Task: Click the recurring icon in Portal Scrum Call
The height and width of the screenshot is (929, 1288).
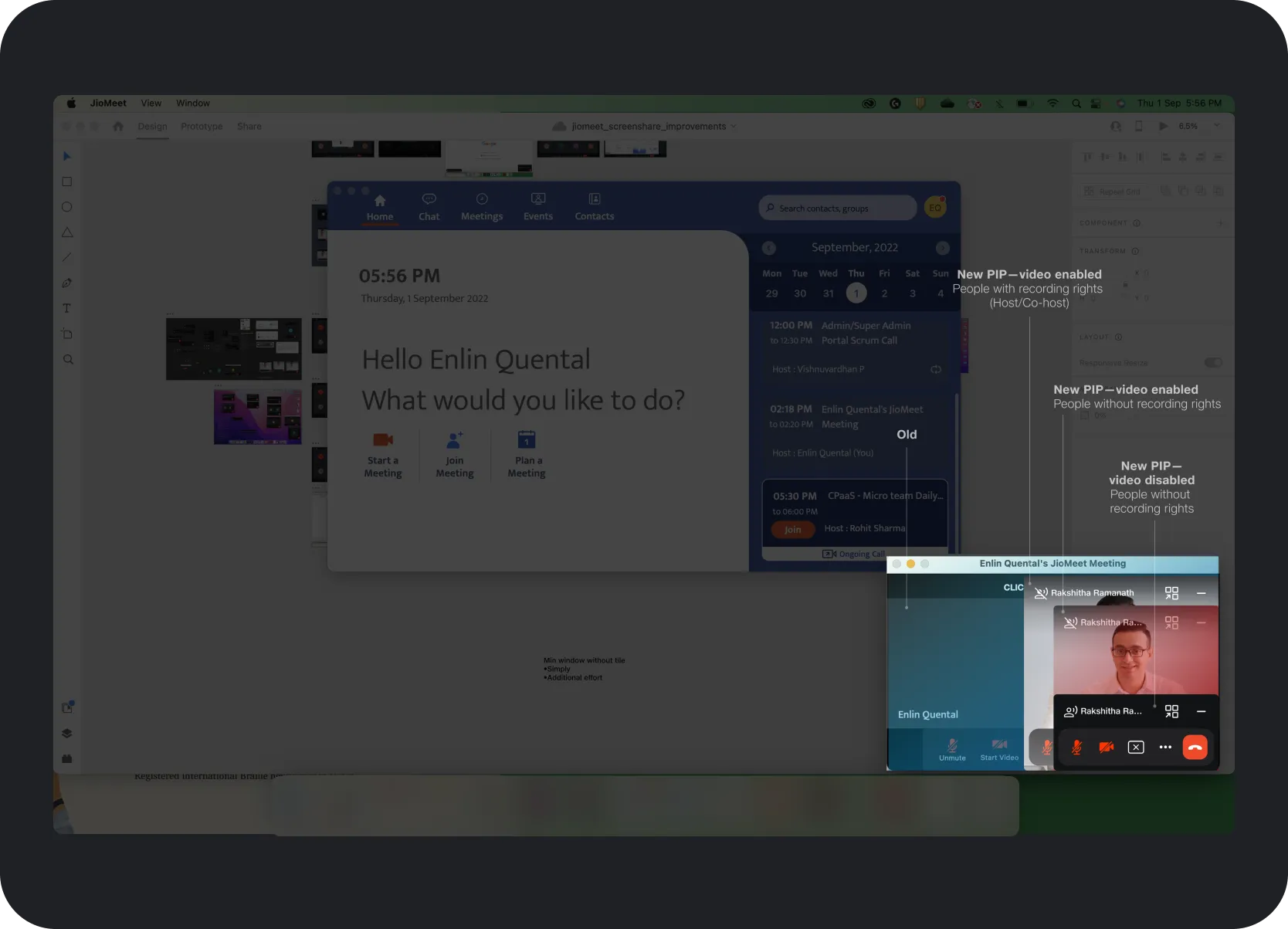Action: pos(936,369)
